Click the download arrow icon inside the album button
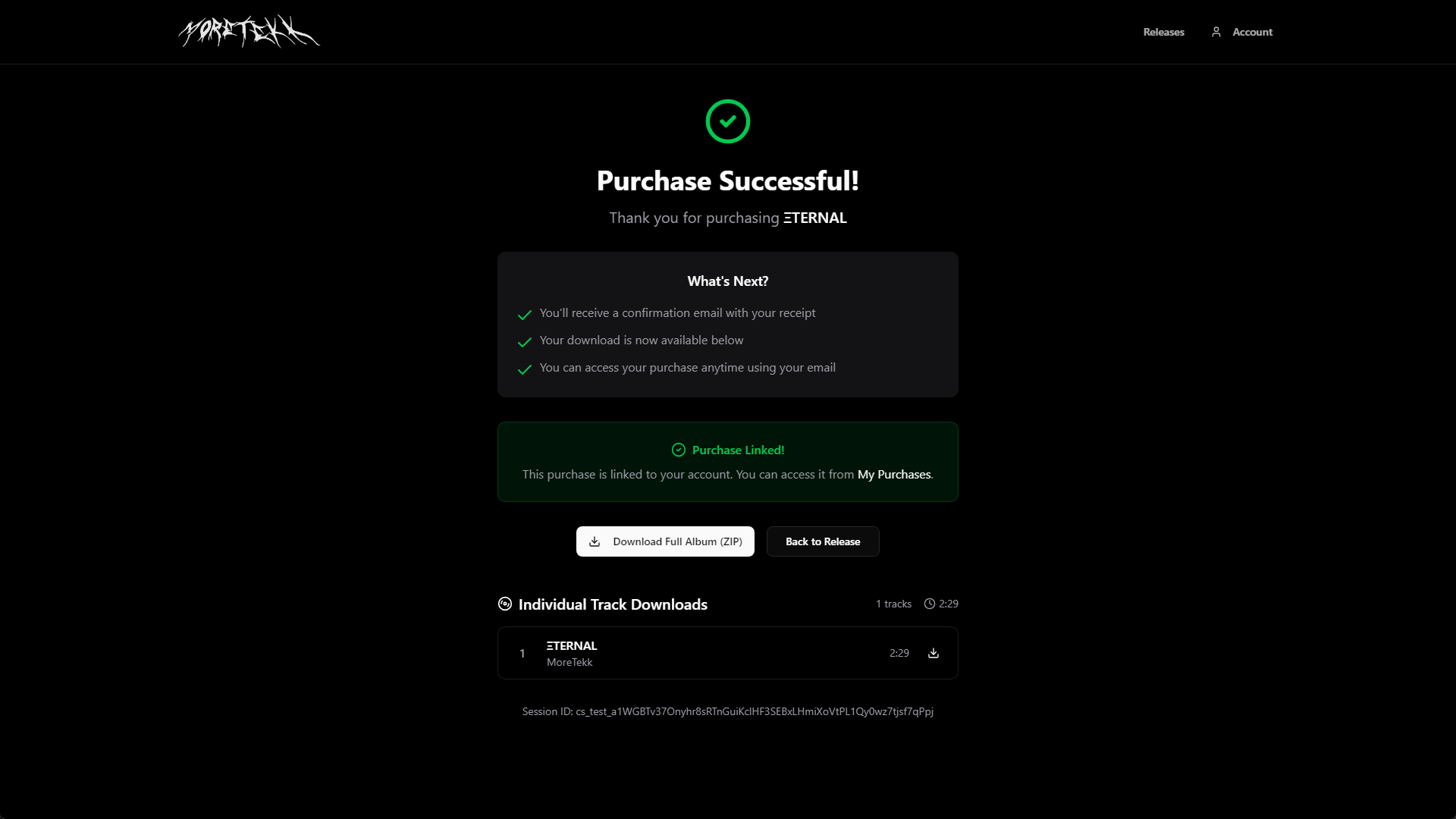 (596, 541)
